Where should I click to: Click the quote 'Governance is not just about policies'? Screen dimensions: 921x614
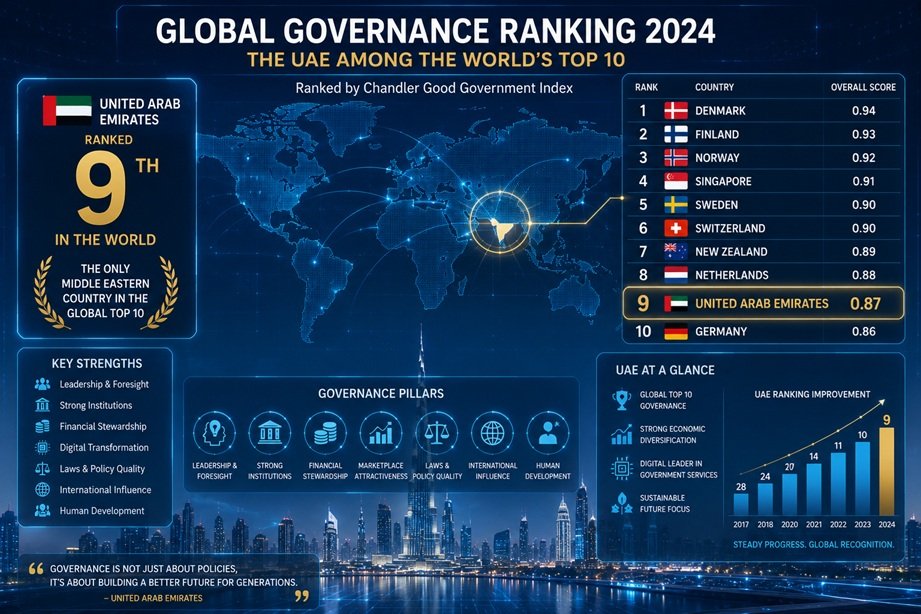143,569
